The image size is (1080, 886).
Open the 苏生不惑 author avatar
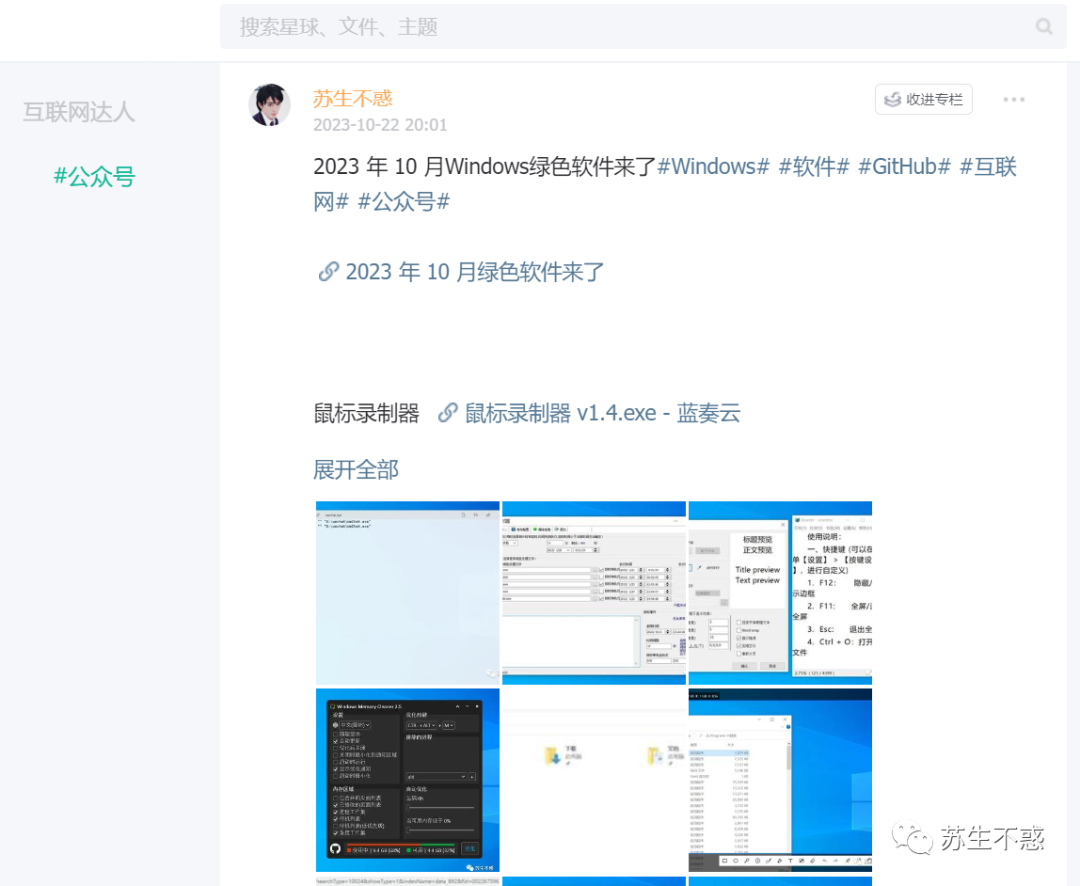[269, 105]
